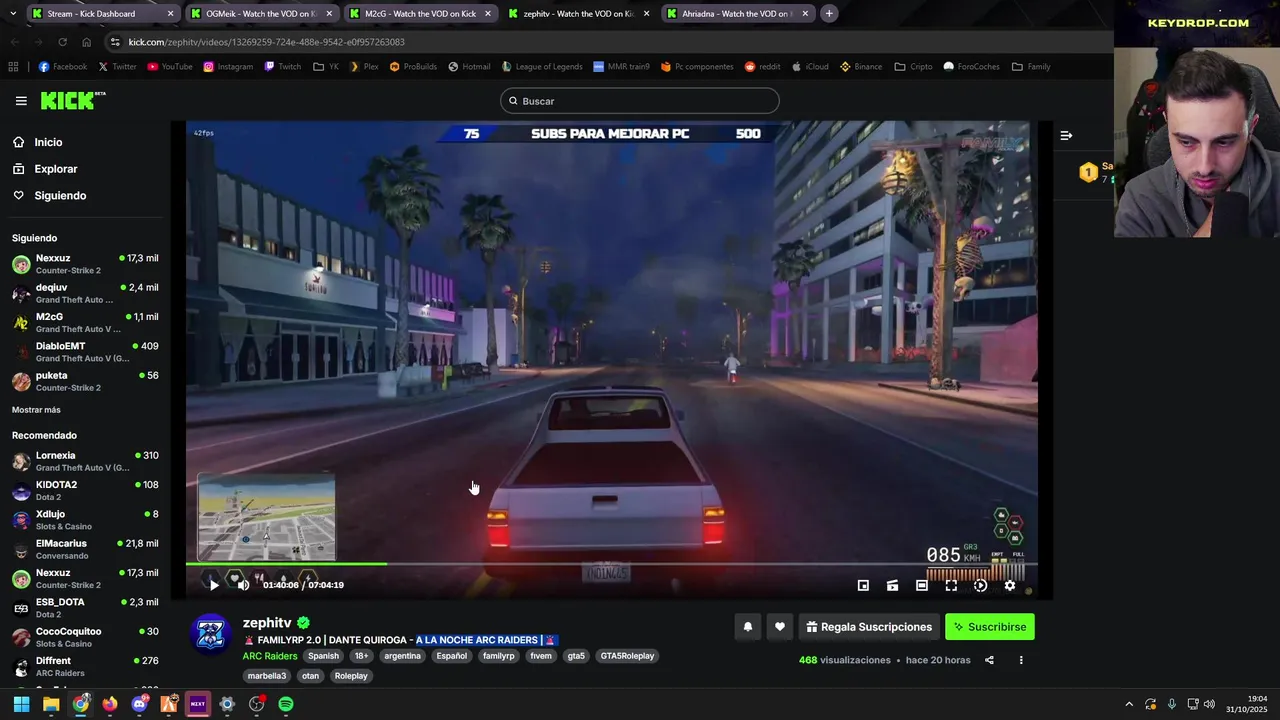
Task: Switch to OGMeik VOD browser tab
Action: [x=260, y=14]
